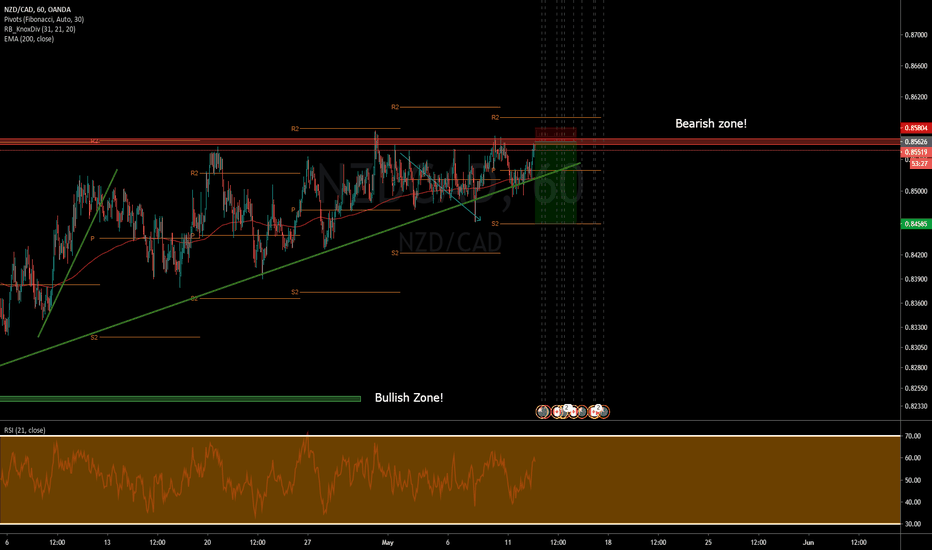Click the 0.83600 price axis value
This screenshot has width=932, height=550.
tap(916, 303)
